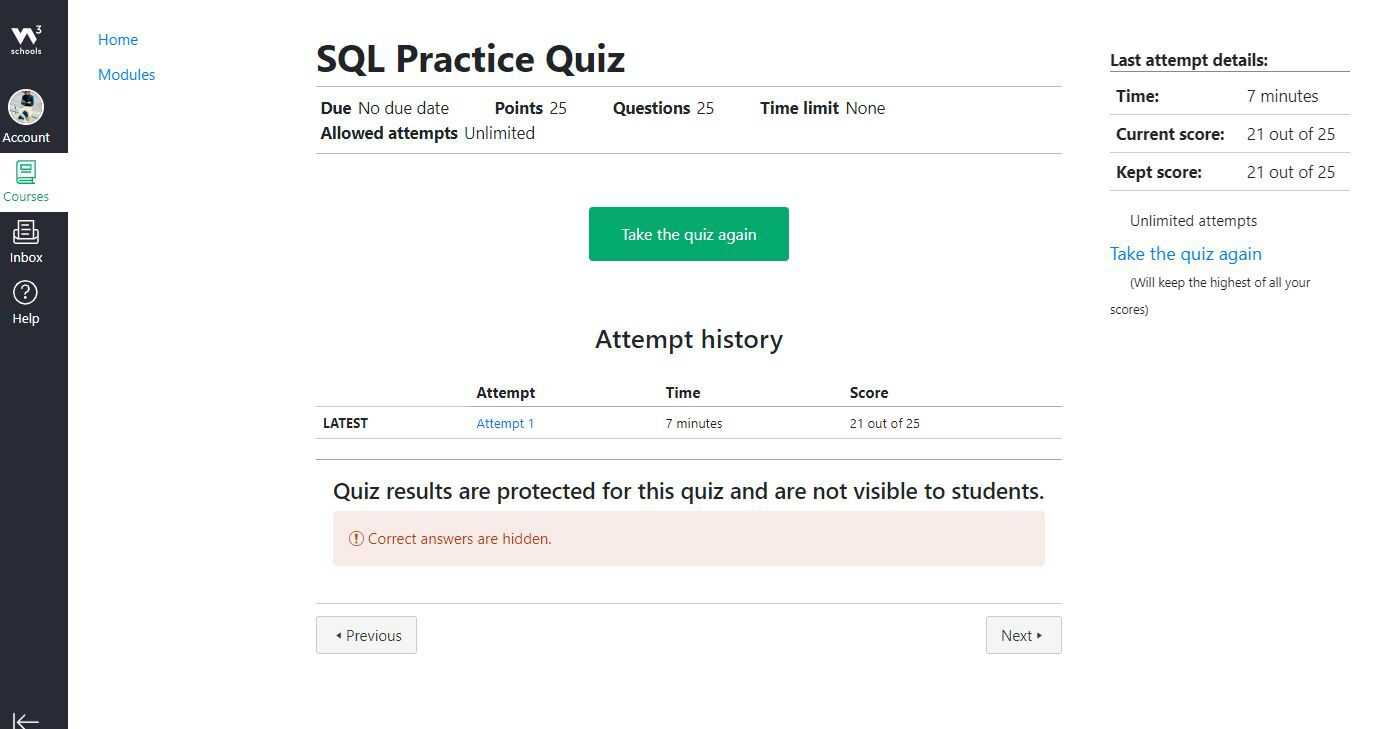Open the Help question mark icon

pyautogui.click(x=26, y=292)
